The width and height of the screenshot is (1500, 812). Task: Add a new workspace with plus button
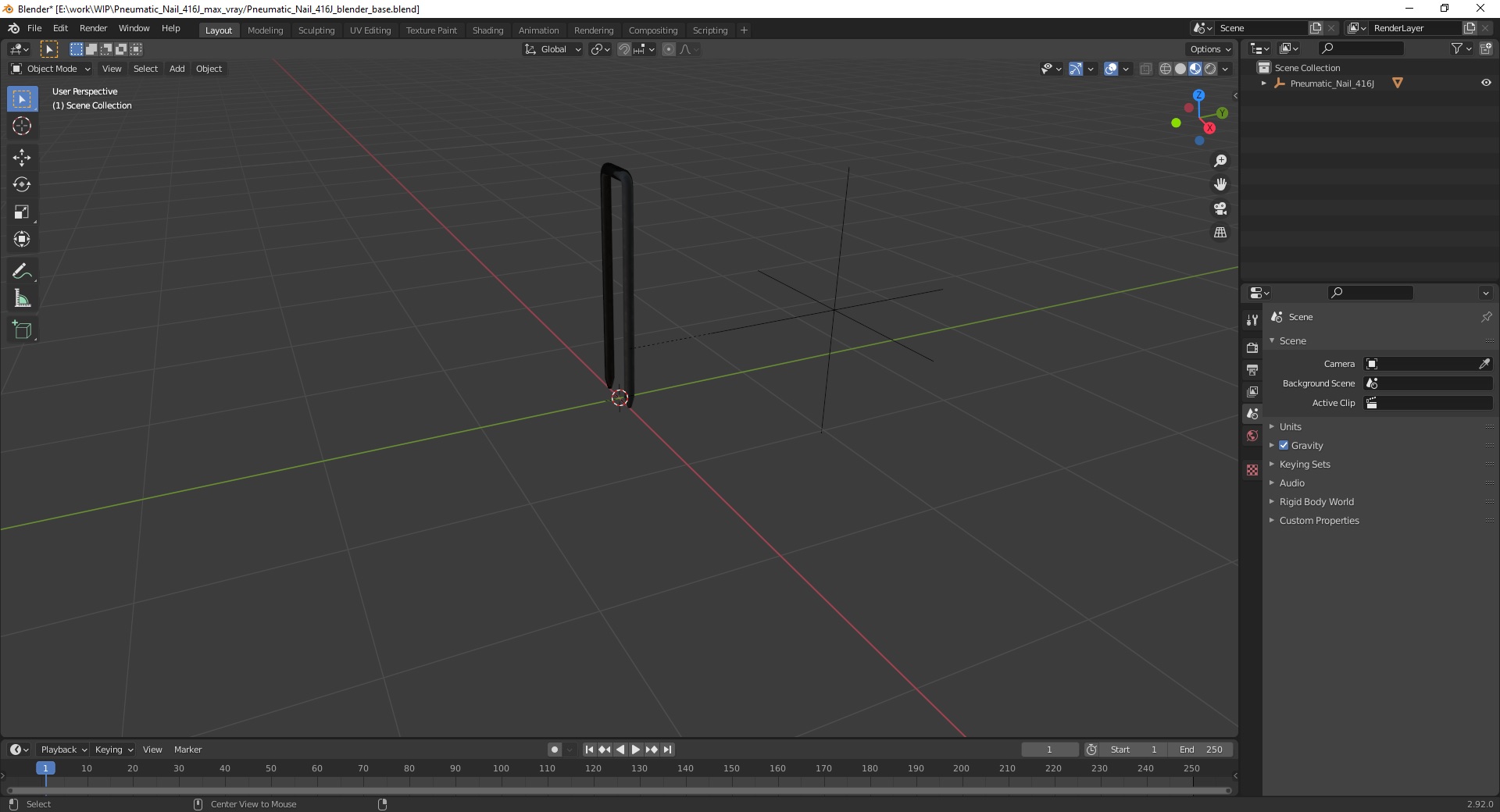pyautogui.click(x=744, y=30)
